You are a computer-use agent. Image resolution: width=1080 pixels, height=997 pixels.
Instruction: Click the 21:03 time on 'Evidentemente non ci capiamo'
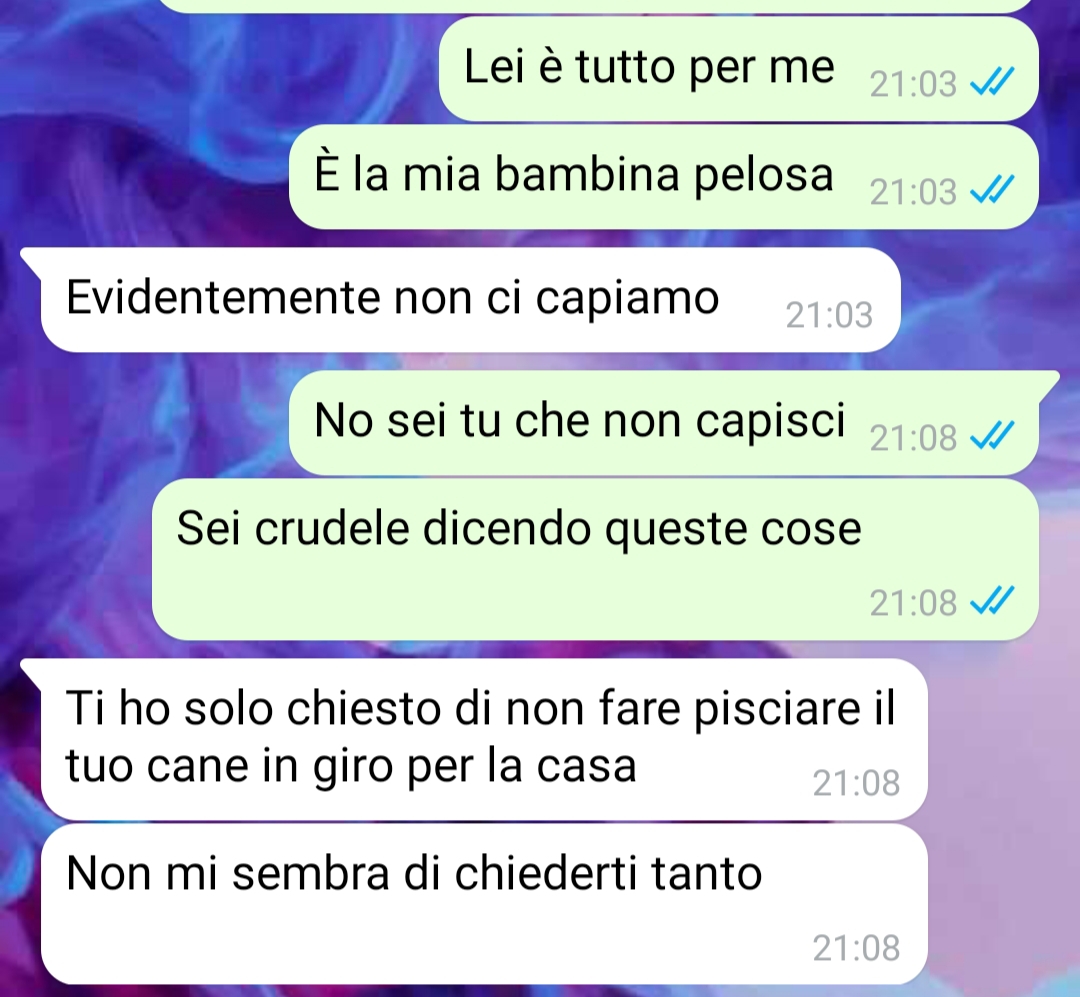[829, 315]
